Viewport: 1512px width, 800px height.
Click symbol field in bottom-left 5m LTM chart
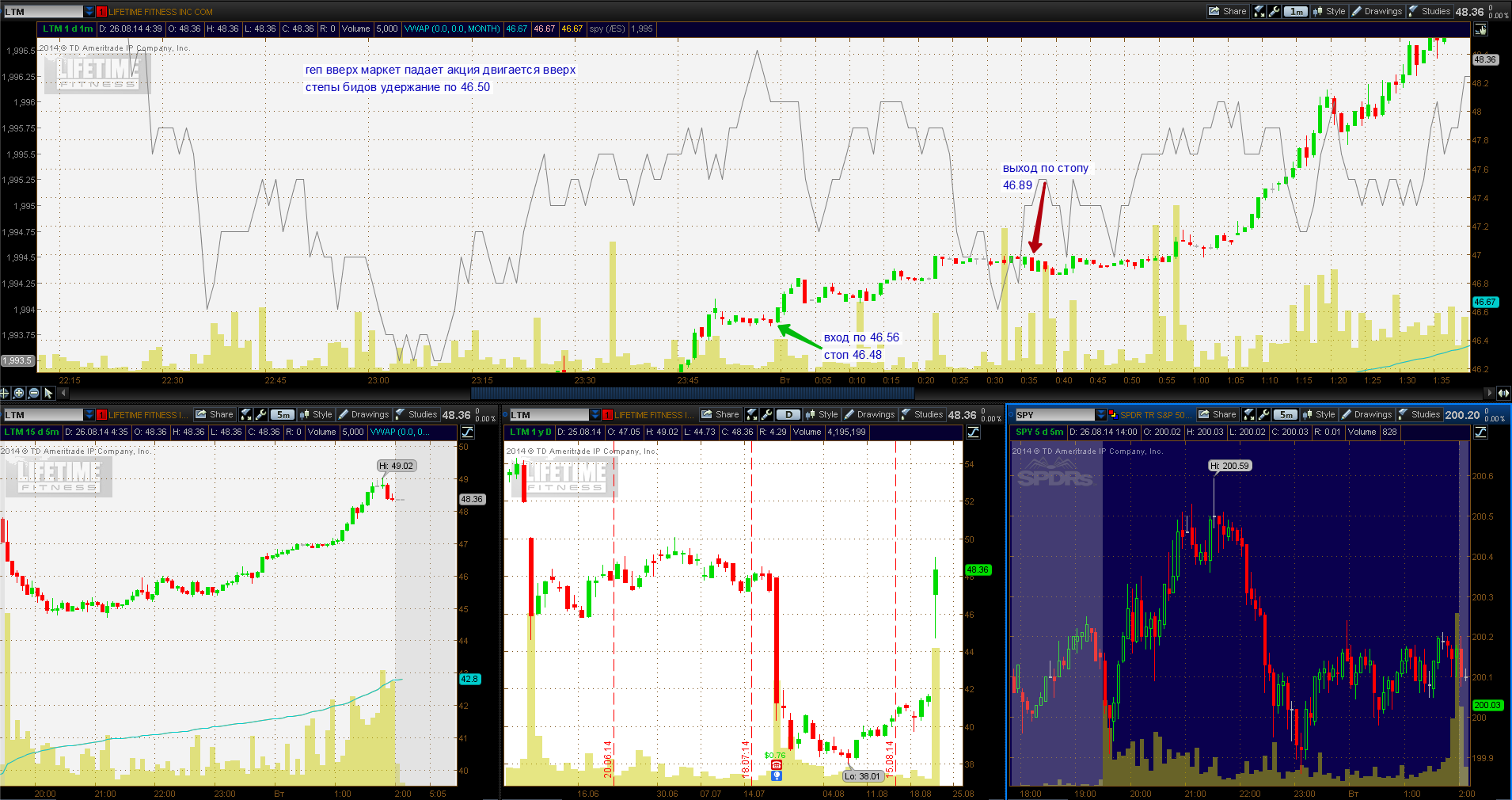click(44, 414)
